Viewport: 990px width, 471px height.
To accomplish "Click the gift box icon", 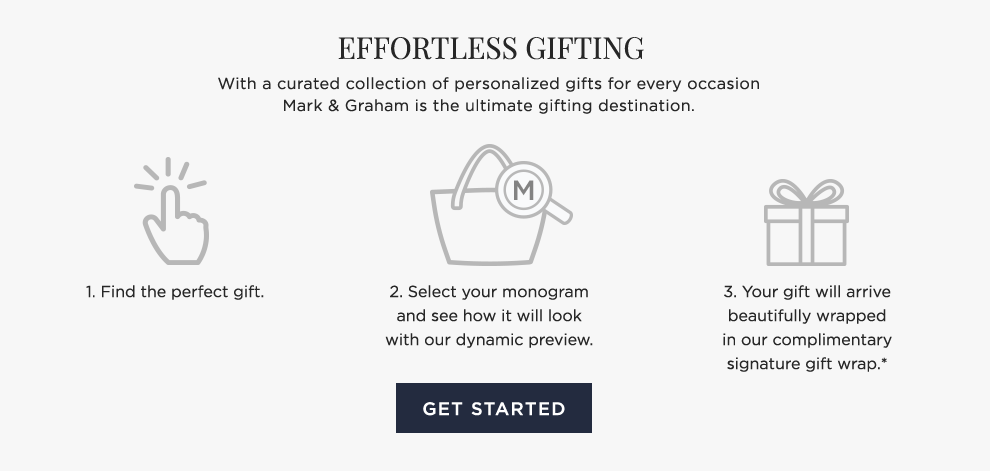I will tap(806, 234).
